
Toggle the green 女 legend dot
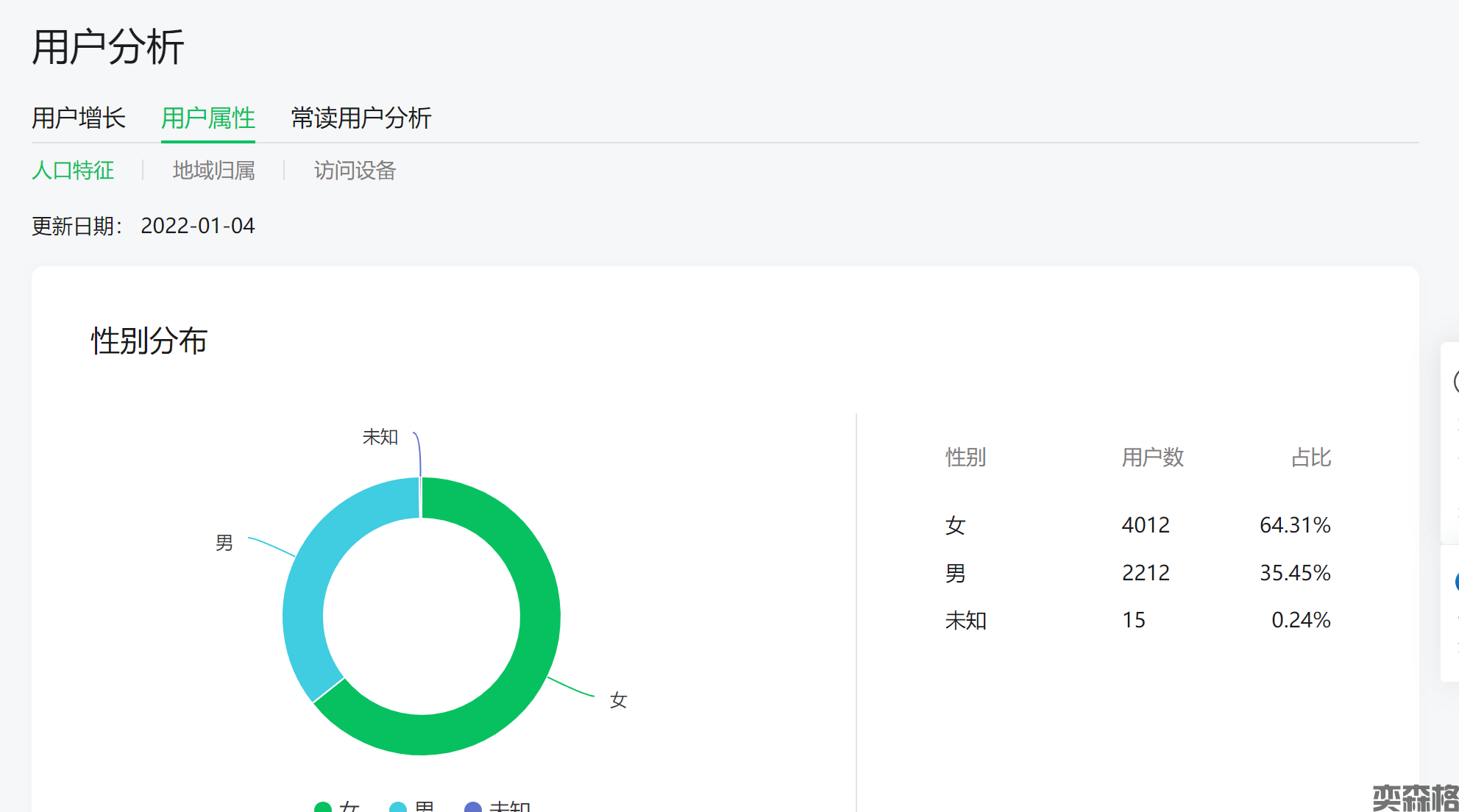point(323,808)
